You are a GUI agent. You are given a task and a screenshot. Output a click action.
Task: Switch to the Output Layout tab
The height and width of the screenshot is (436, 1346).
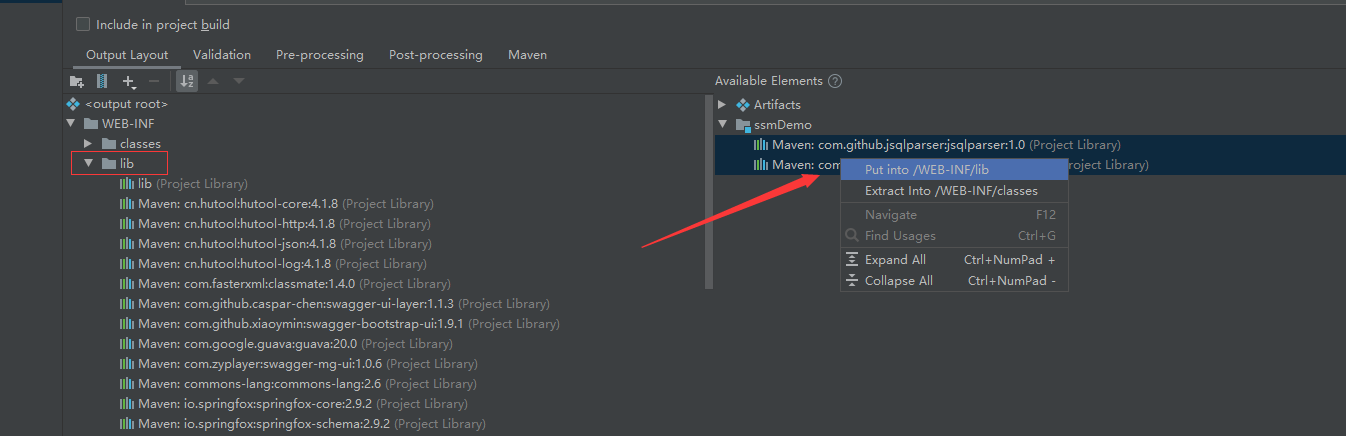point(127,55)
